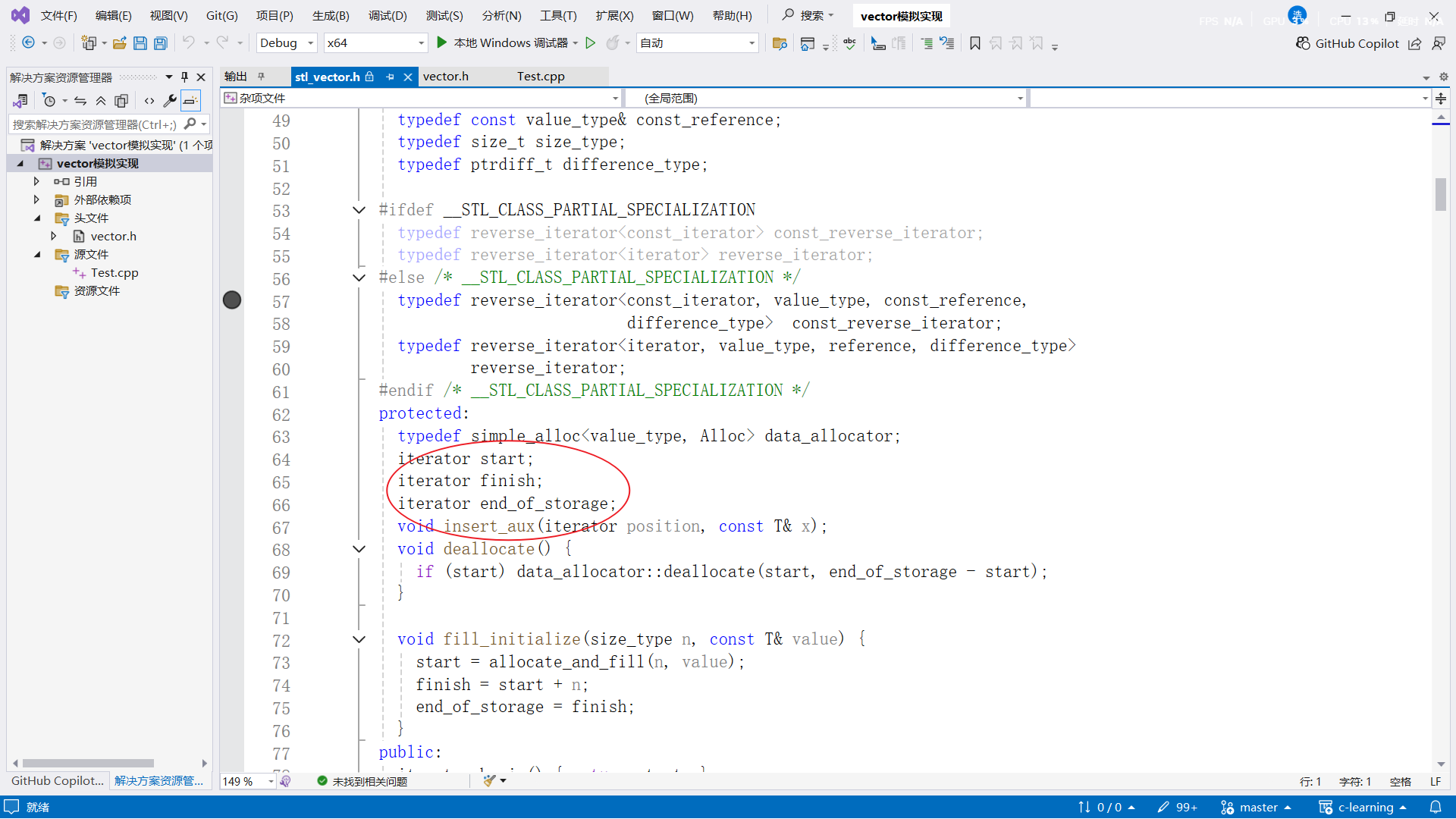Switch to the Test.cpp tab
Screen dimensions: 1456x819
point(541,77)
